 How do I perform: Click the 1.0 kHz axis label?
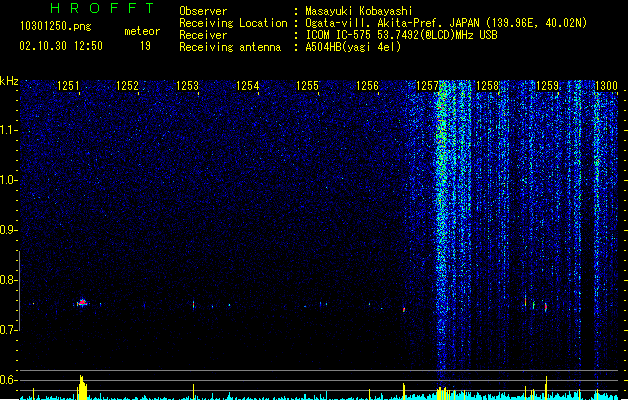tap(9, 180)
